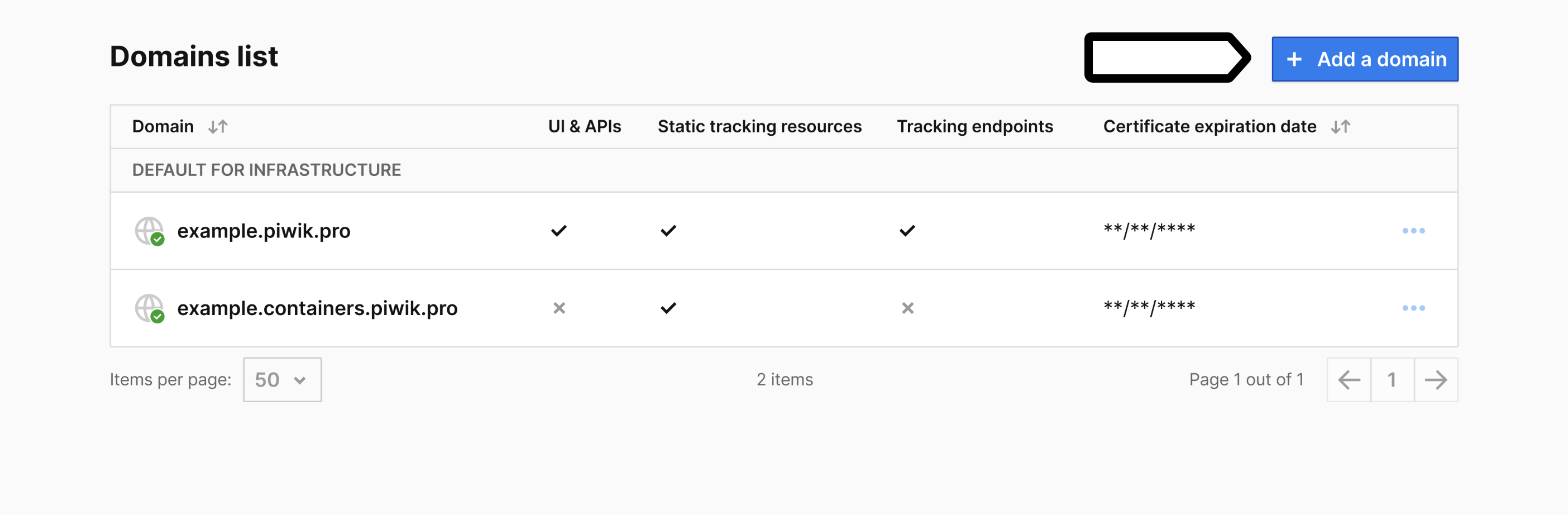The width and height of the screenshot is (1568, 515).
Task: Sort the list by Domain column arrows
Action: tap(218, 127)
